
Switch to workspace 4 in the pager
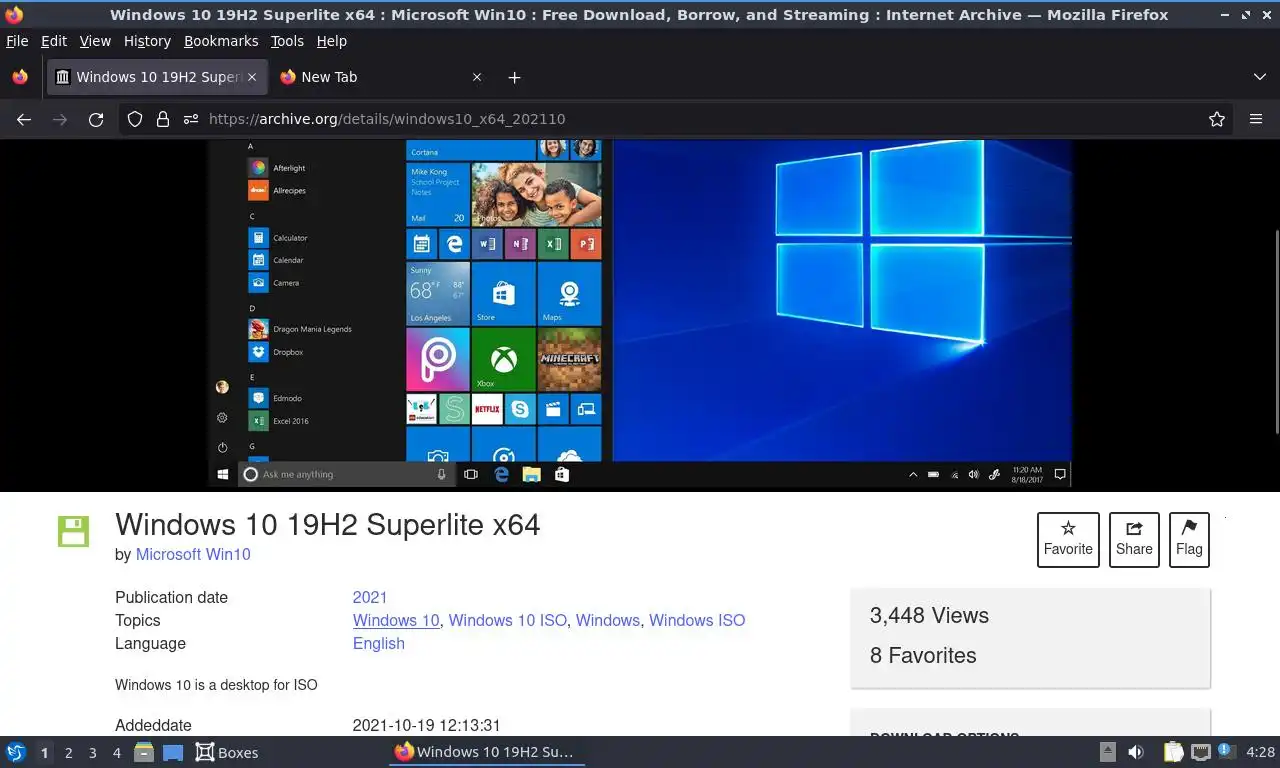(117, 752)
